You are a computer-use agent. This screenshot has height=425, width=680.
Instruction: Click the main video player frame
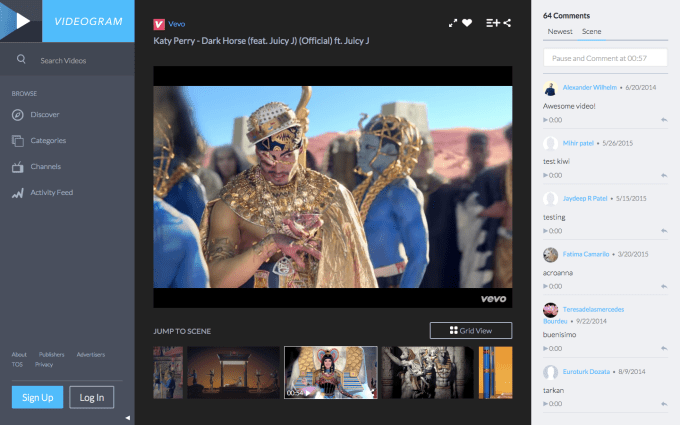point(333,187)
